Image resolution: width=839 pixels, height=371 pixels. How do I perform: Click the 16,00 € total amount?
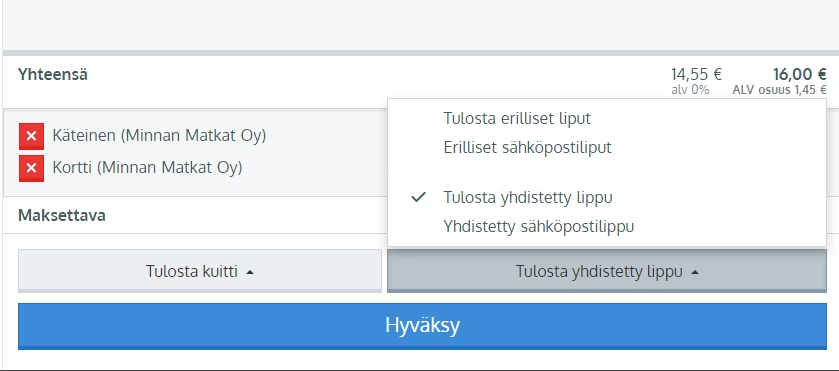pos(800,74)
